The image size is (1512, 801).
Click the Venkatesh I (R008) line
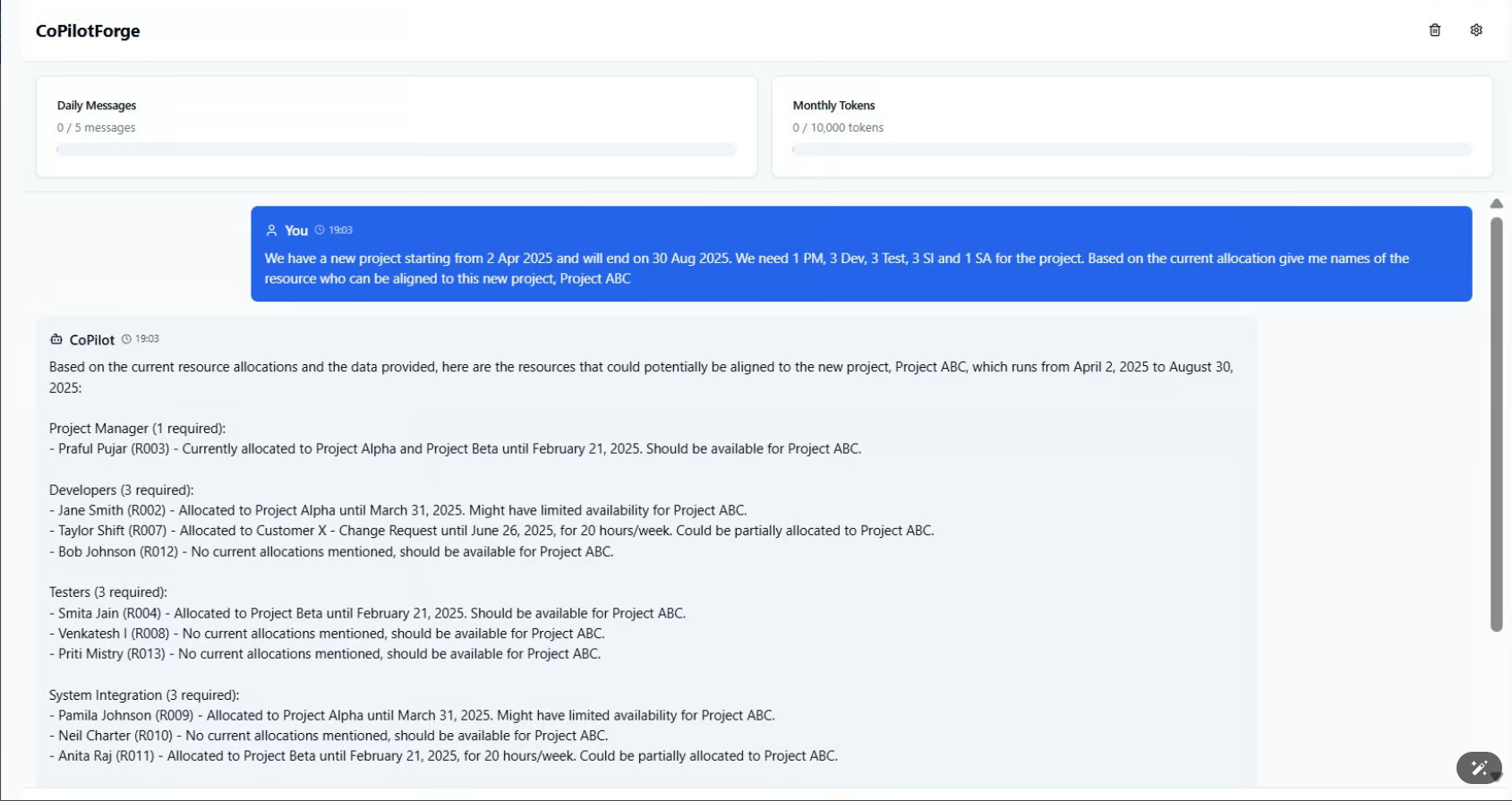pyautogui.click(x=327, y=634)
